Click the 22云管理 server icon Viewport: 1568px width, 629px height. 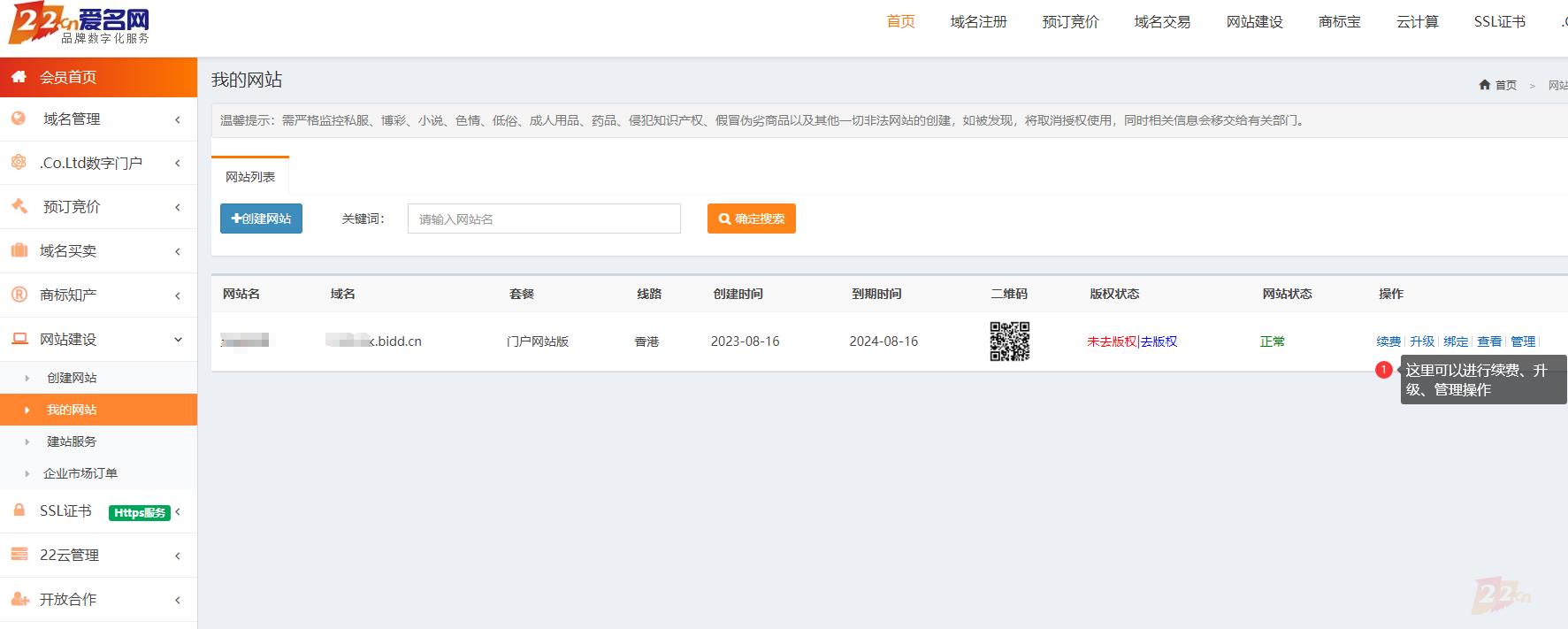19,555
